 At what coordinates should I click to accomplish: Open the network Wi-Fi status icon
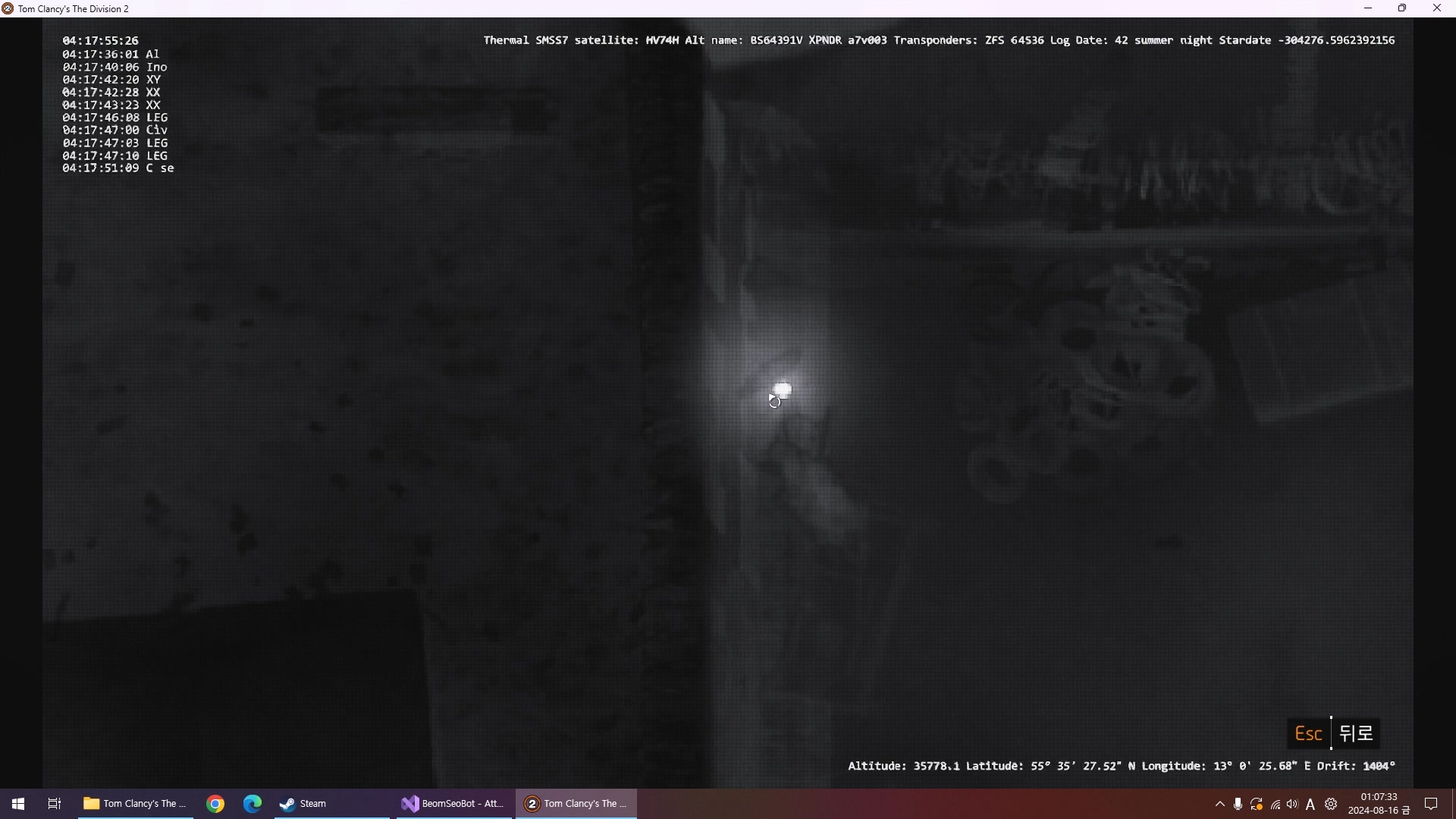tap(1276, 805)
